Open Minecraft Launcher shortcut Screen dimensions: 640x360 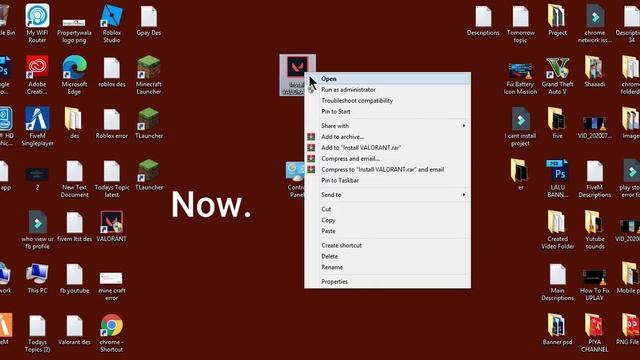149,67
